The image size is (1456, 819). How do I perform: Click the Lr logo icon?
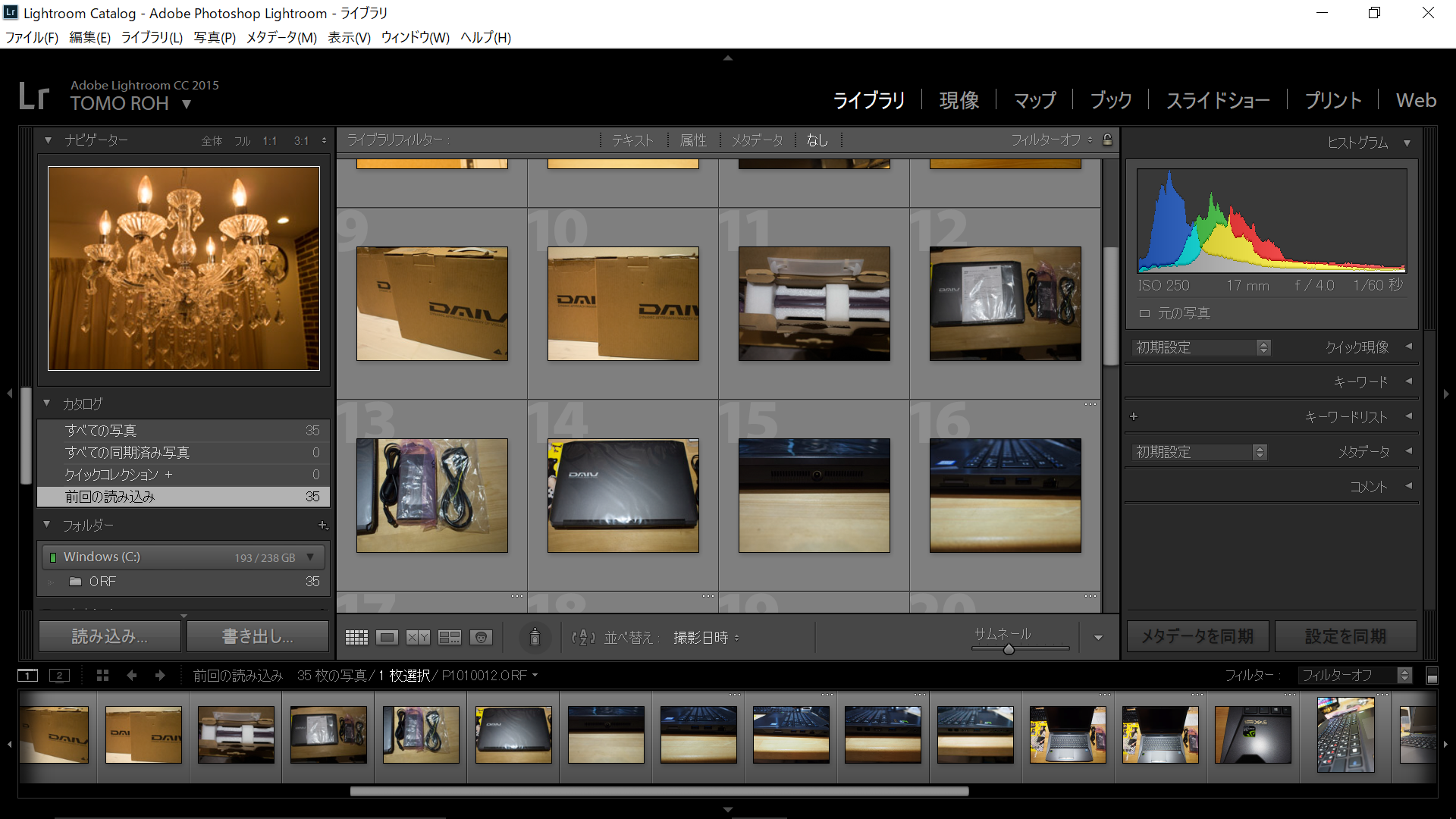pos(34,96)
